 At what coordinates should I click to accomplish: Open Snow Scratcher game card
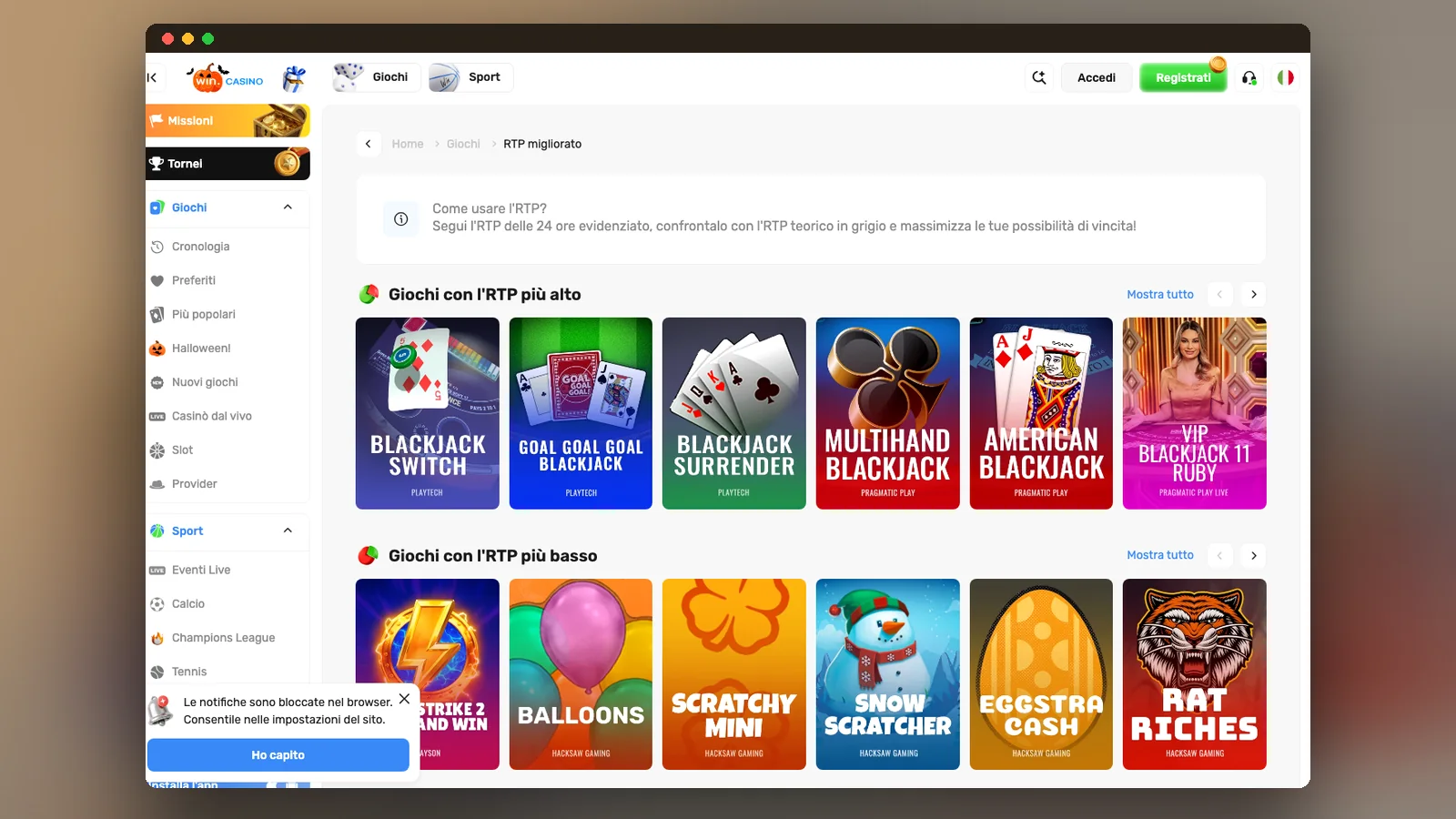[x=888, y=674]
